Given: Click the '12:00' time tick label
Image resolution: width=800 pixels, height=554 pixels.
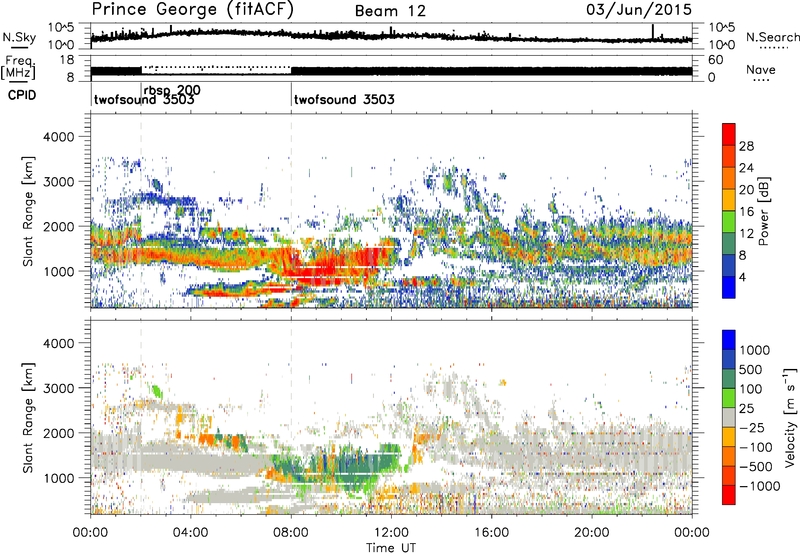Looking at the screenshot, I should pos(391,533).
